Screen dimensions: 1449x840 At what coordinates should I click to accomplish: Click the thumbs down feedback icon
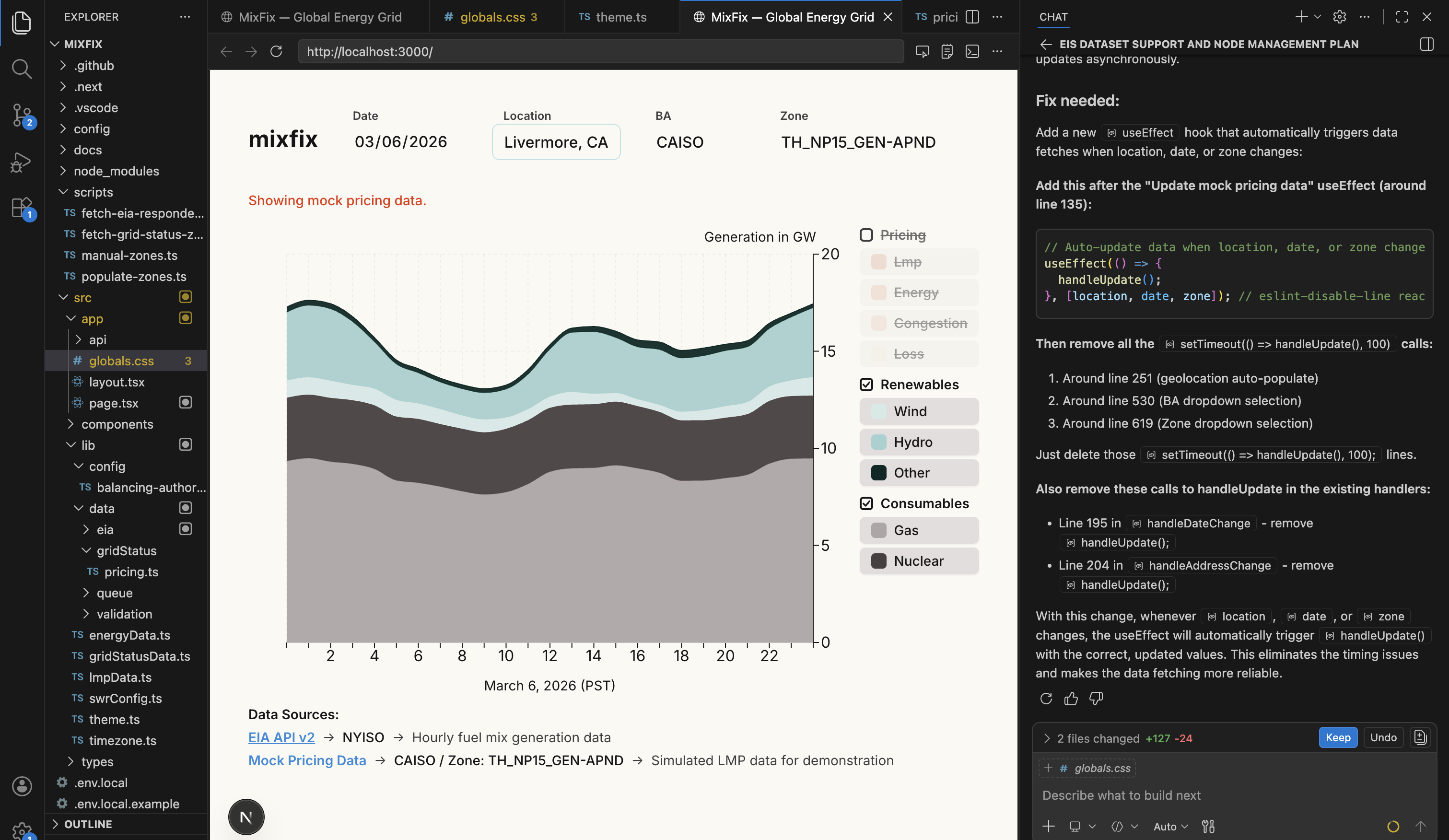(x=1096, y=698)
